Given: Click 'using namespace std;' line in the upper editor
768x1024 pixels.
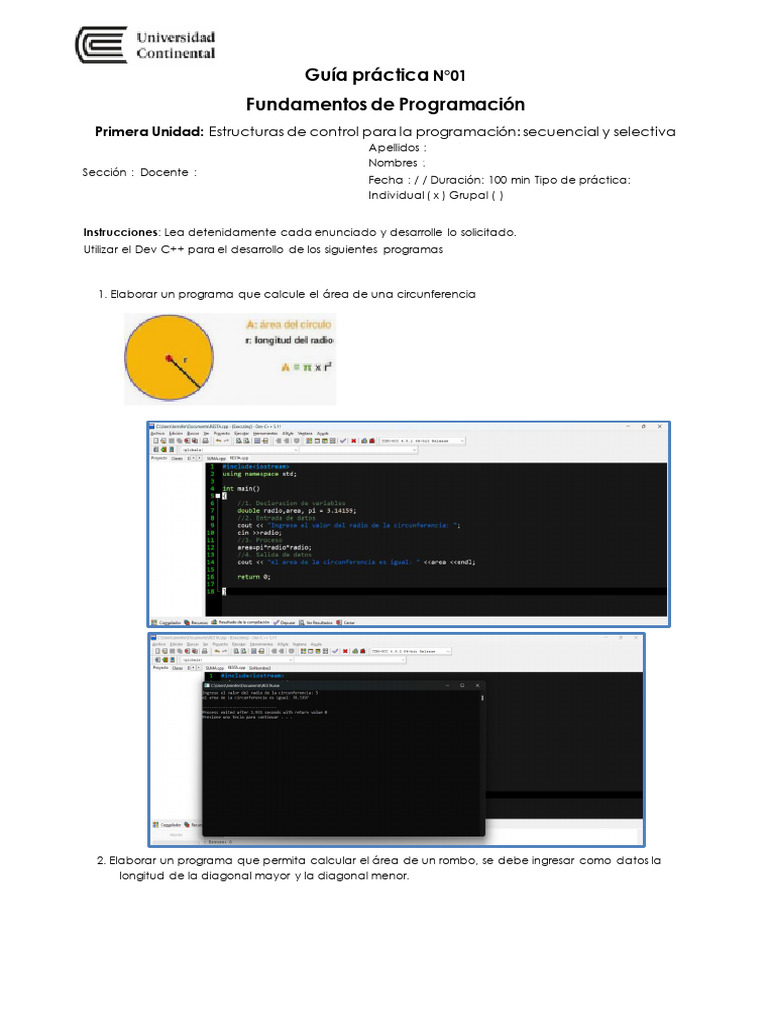Looking at the screenshot, I should click(259, 474).
